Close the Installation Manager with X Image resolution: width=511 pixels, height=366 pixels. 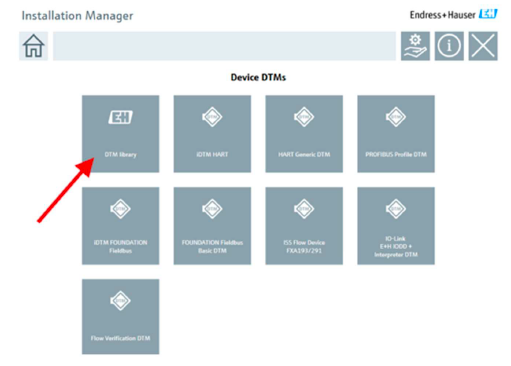(x=483, y=46)
